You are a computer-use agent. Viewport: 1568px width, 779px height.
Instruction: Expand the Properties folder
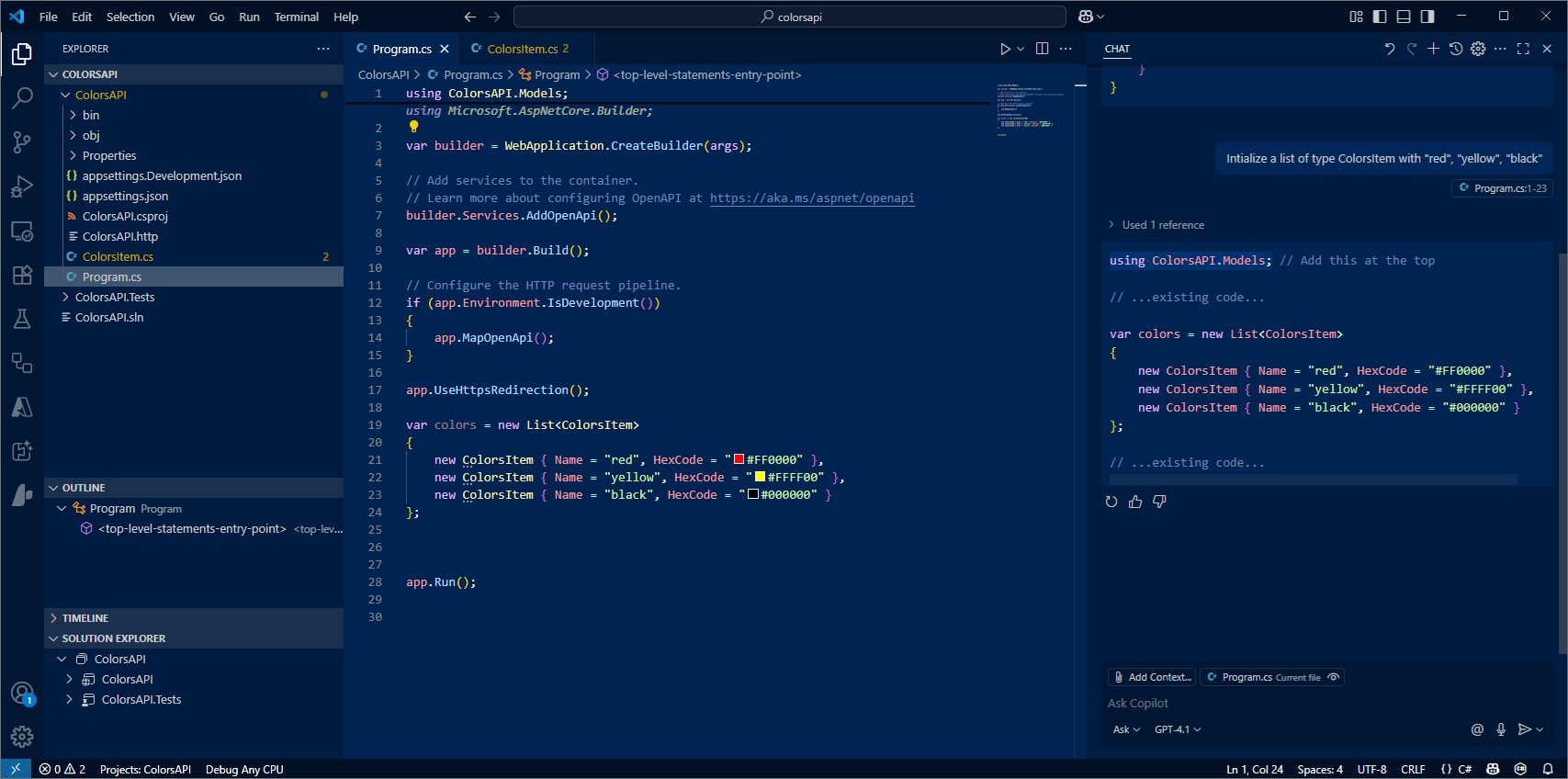pos(194,155)
